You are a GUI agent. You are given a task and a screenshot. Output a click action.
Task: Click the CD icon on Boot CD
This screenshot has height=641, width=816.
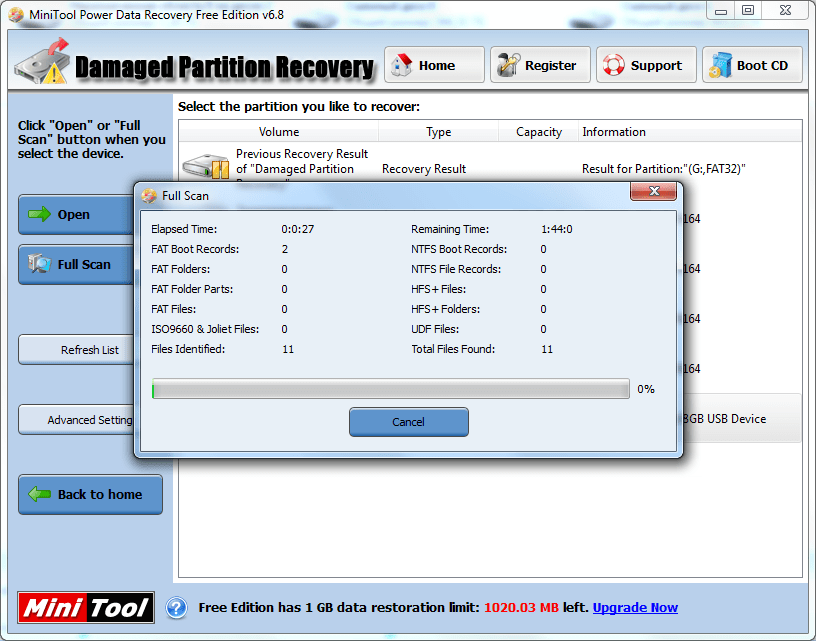(720, 66)
